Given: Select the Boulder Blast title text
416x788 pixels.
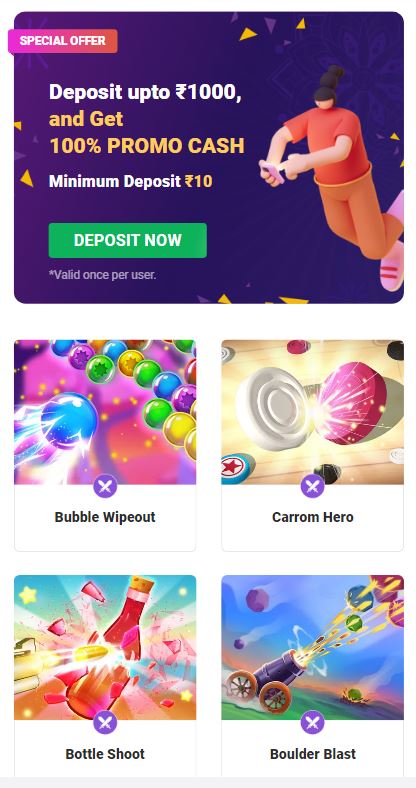Looking at the screenshot, I should pyautogui.click(x=313, y=754).
